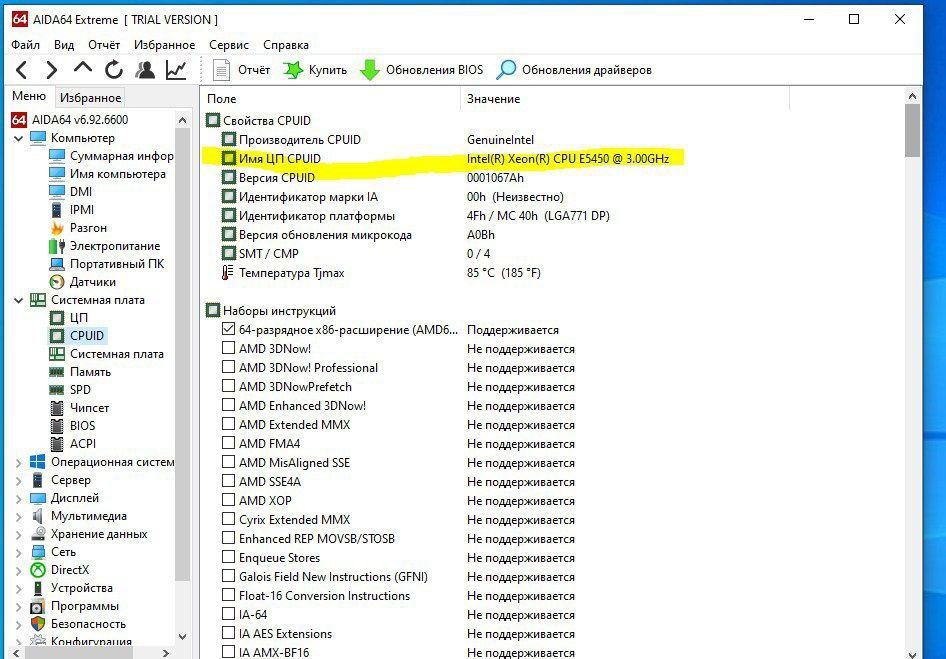The width and height of the screenshot is (946, 659).
Task: Open the Вид menu
Action: (x=64, y=45)
